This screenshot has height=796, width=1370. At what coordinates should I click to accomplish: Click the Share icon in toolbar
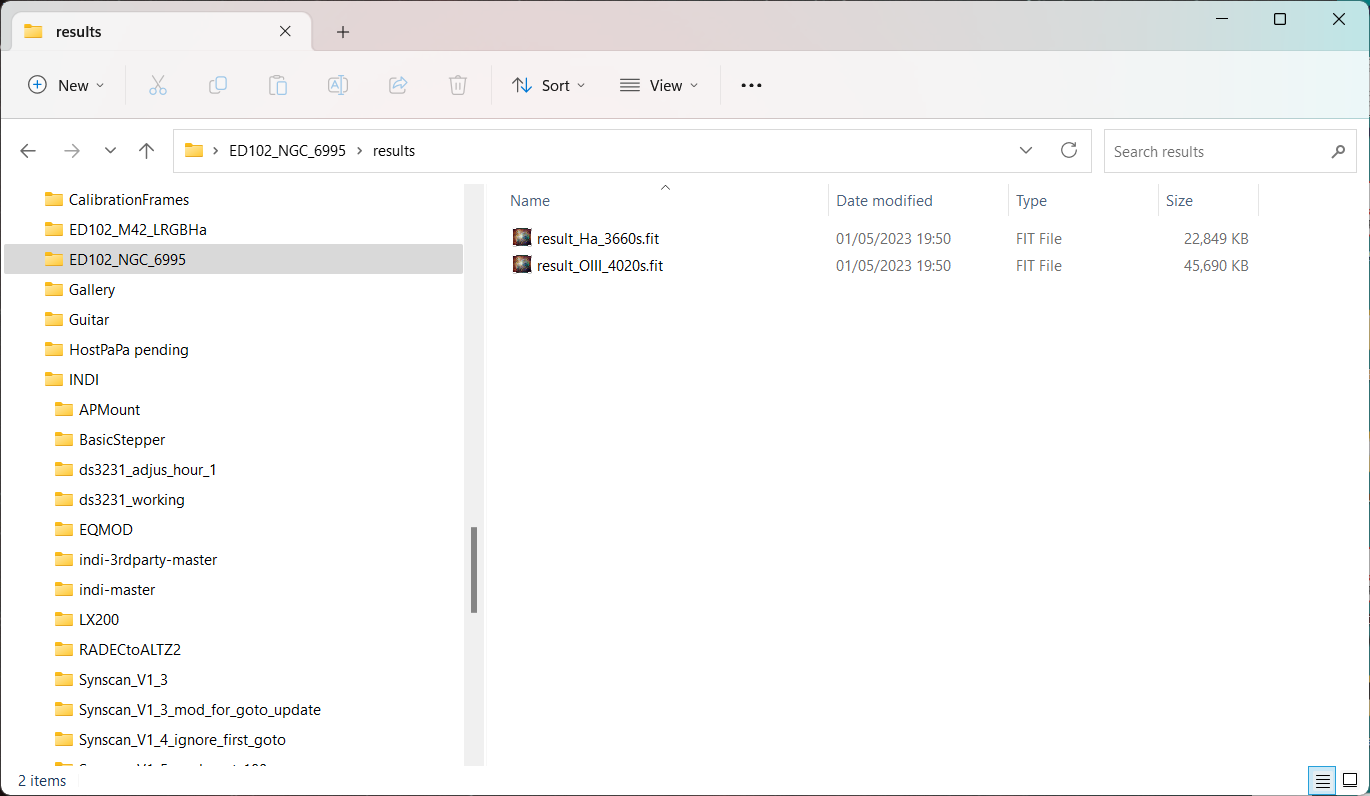(398, 86)
